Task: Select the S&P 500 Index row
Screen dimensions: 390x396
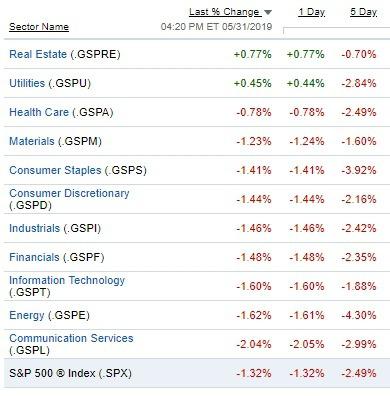Action: pos(197,373)
